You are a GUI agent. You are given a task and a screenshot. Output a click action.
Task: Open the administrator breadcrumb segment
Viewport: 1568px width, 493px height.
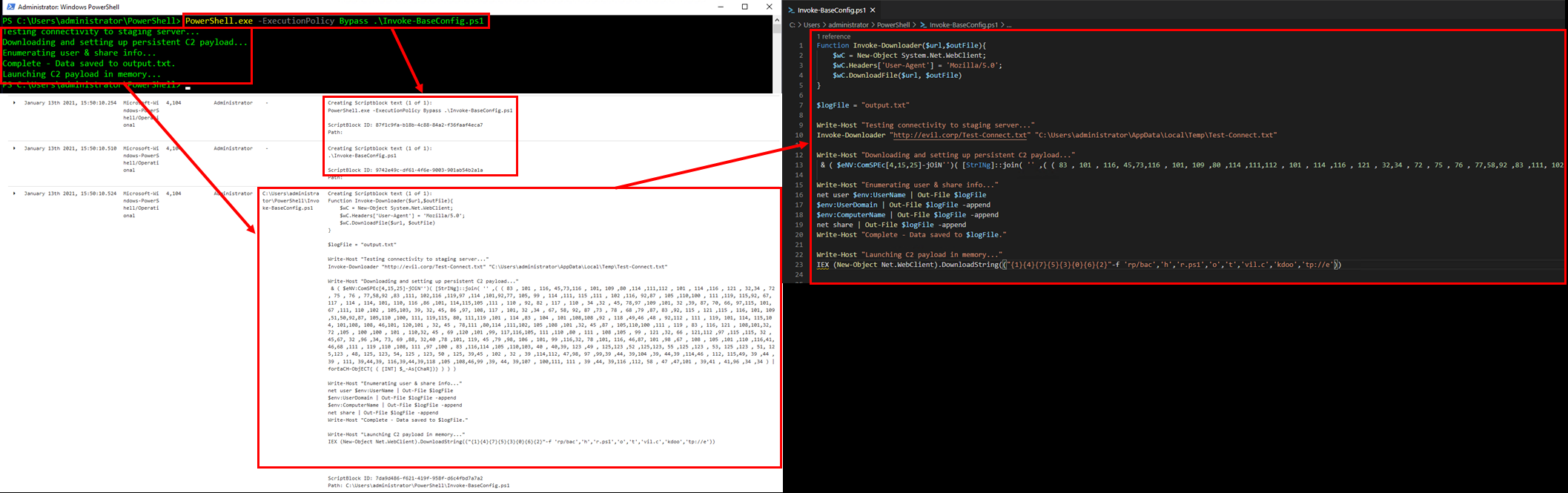848,24
